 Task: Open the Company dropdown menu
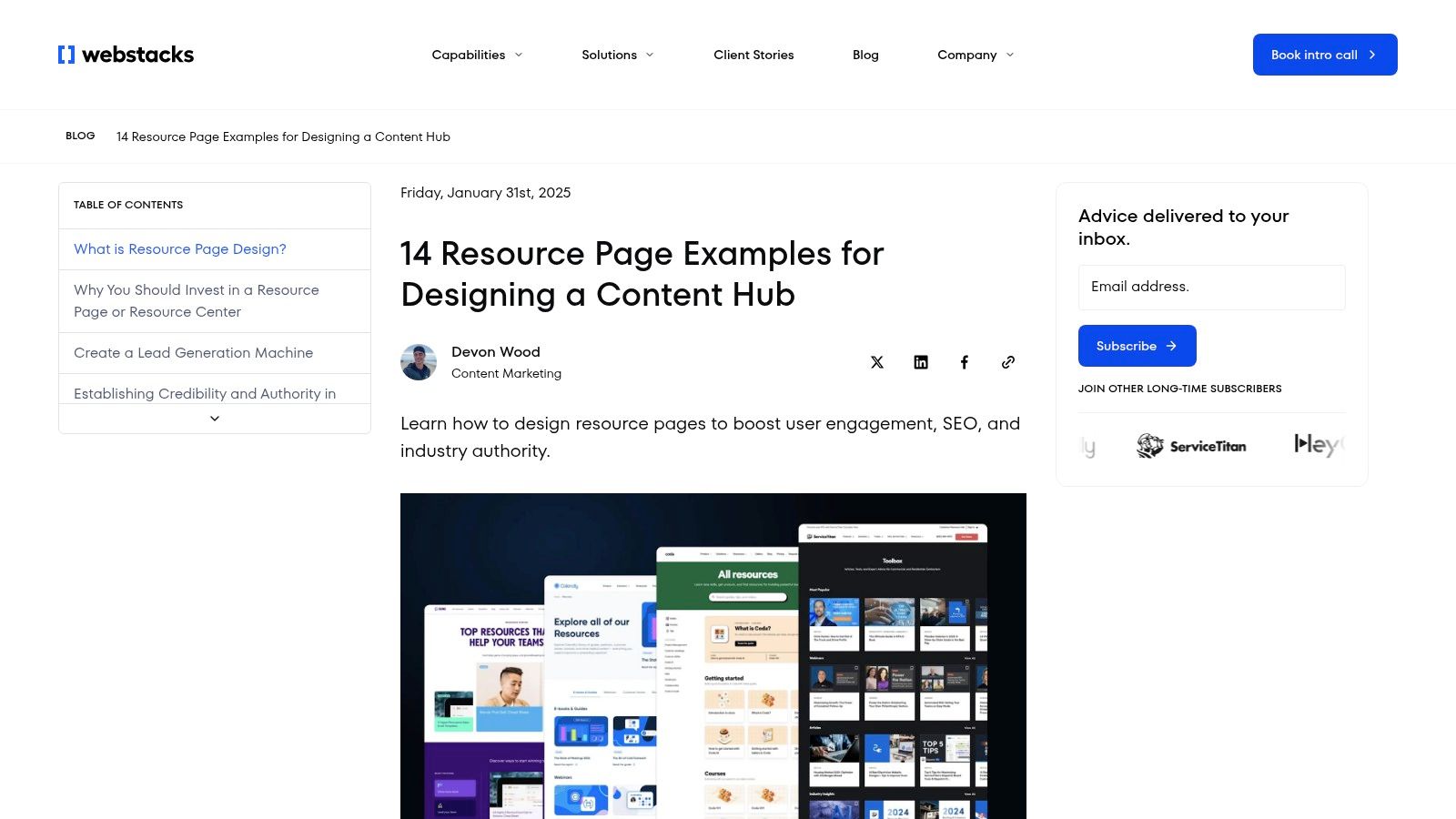click(975, 55)
